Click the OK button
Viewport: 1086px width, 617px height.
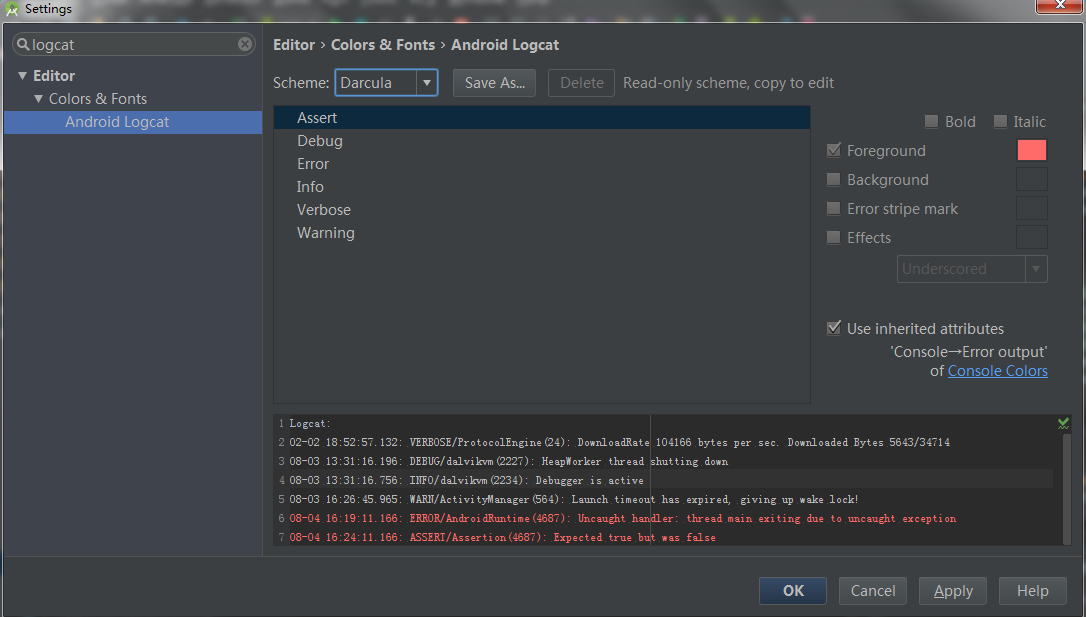coord(793,591)
